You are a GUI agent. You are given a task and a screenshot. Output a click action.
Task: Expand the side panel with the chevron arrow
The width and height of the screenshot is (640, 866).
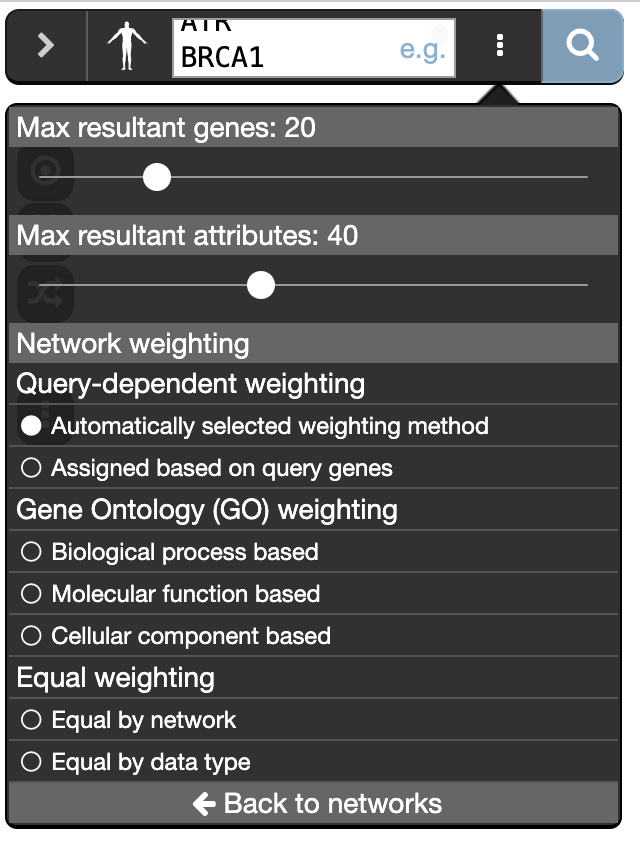pyautogui.click(x=46, y=46)
